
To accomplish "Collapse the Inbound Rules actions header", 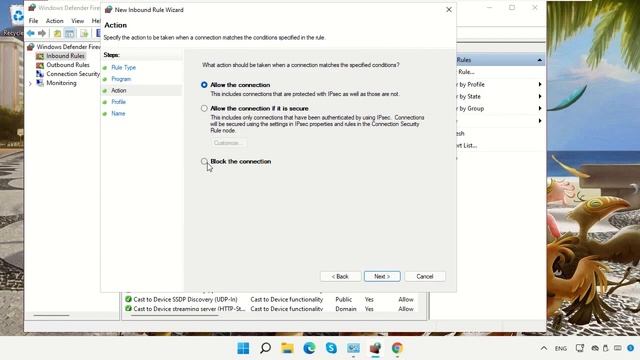I will tap(540, 60).
